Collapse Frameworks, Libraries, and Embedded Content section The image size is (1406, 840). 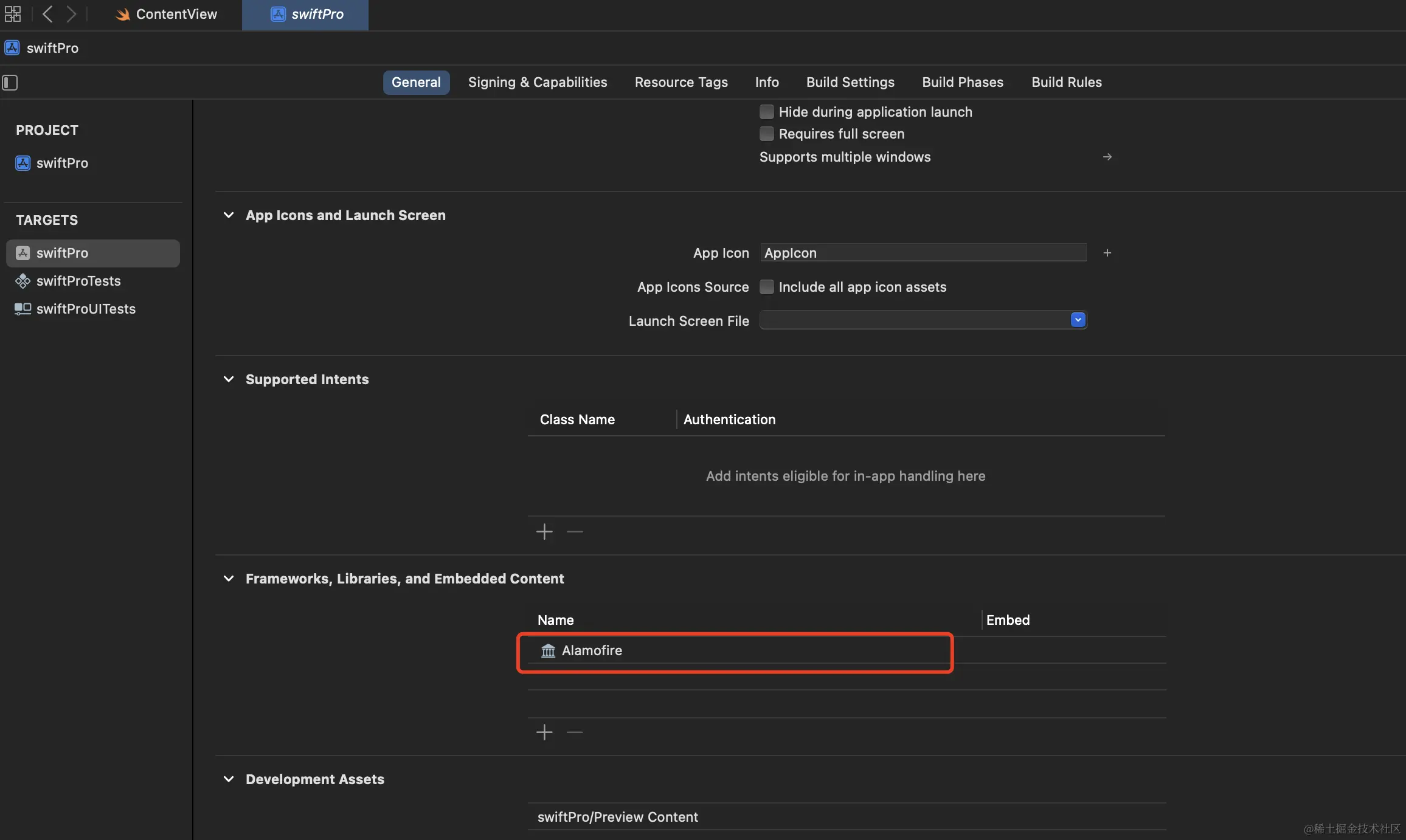(229, 579)
